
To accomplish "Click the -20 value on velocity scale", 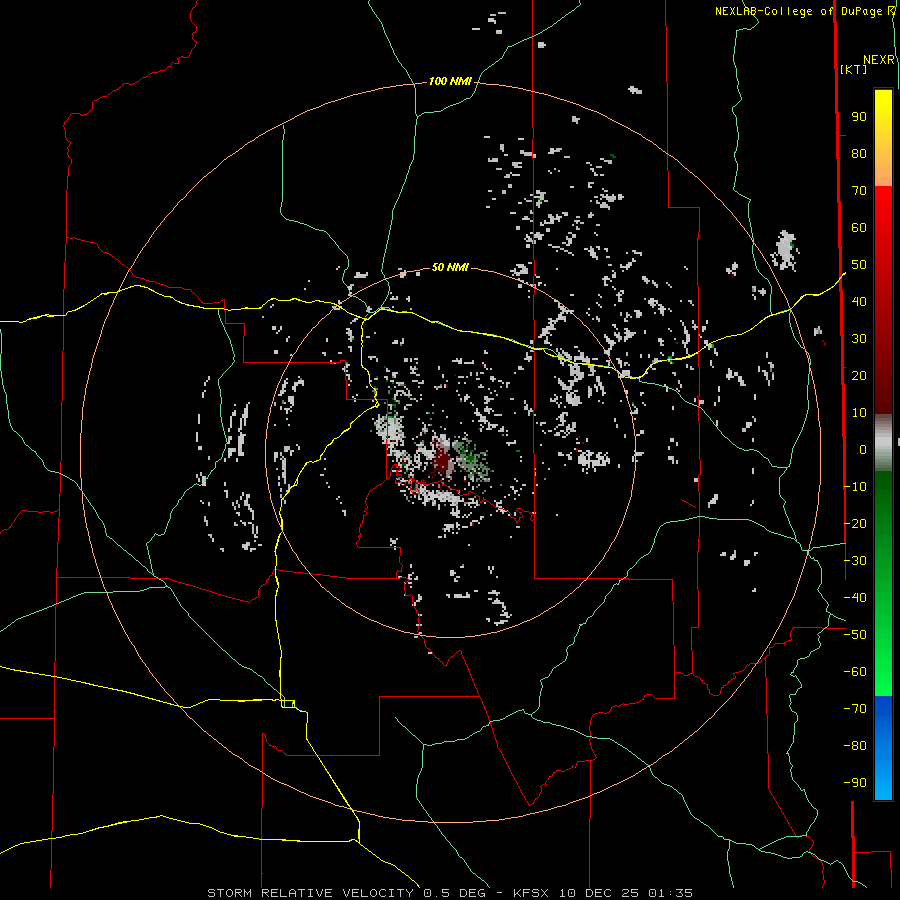I will pyautogui.click(x=855, y=523).
